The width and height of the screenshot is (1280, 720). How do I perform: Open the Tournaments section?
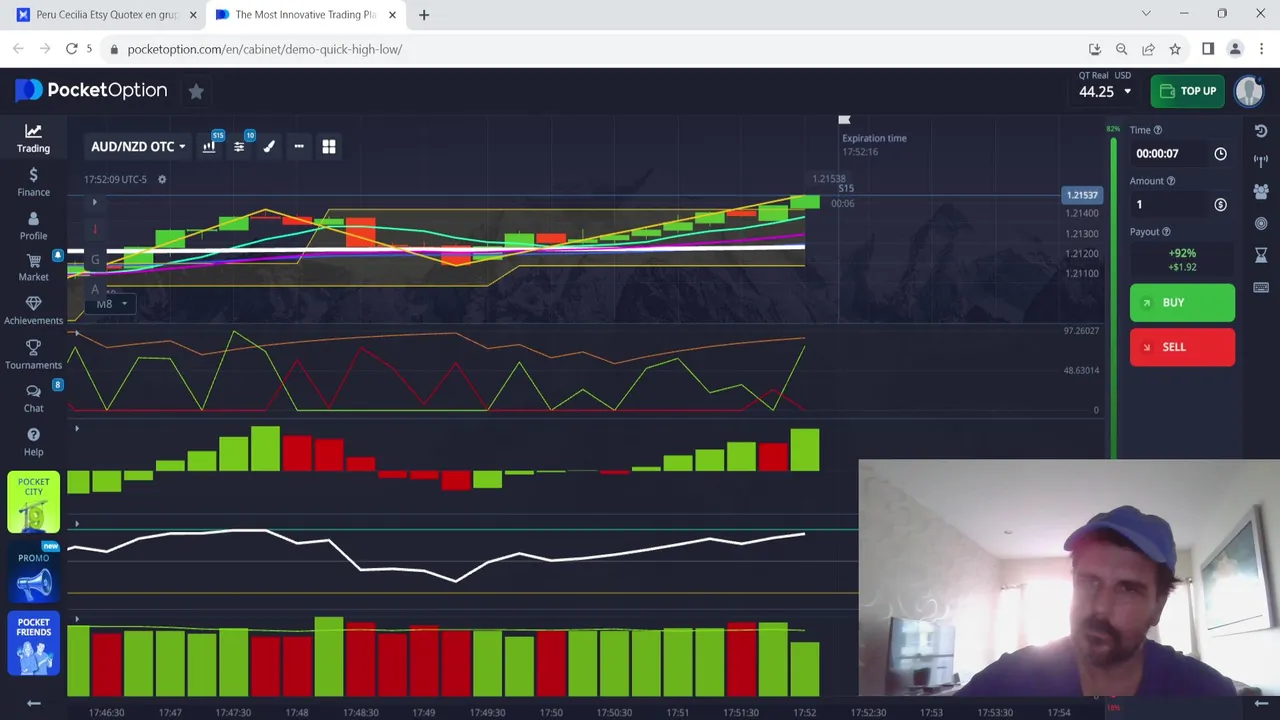click(33, 355)
